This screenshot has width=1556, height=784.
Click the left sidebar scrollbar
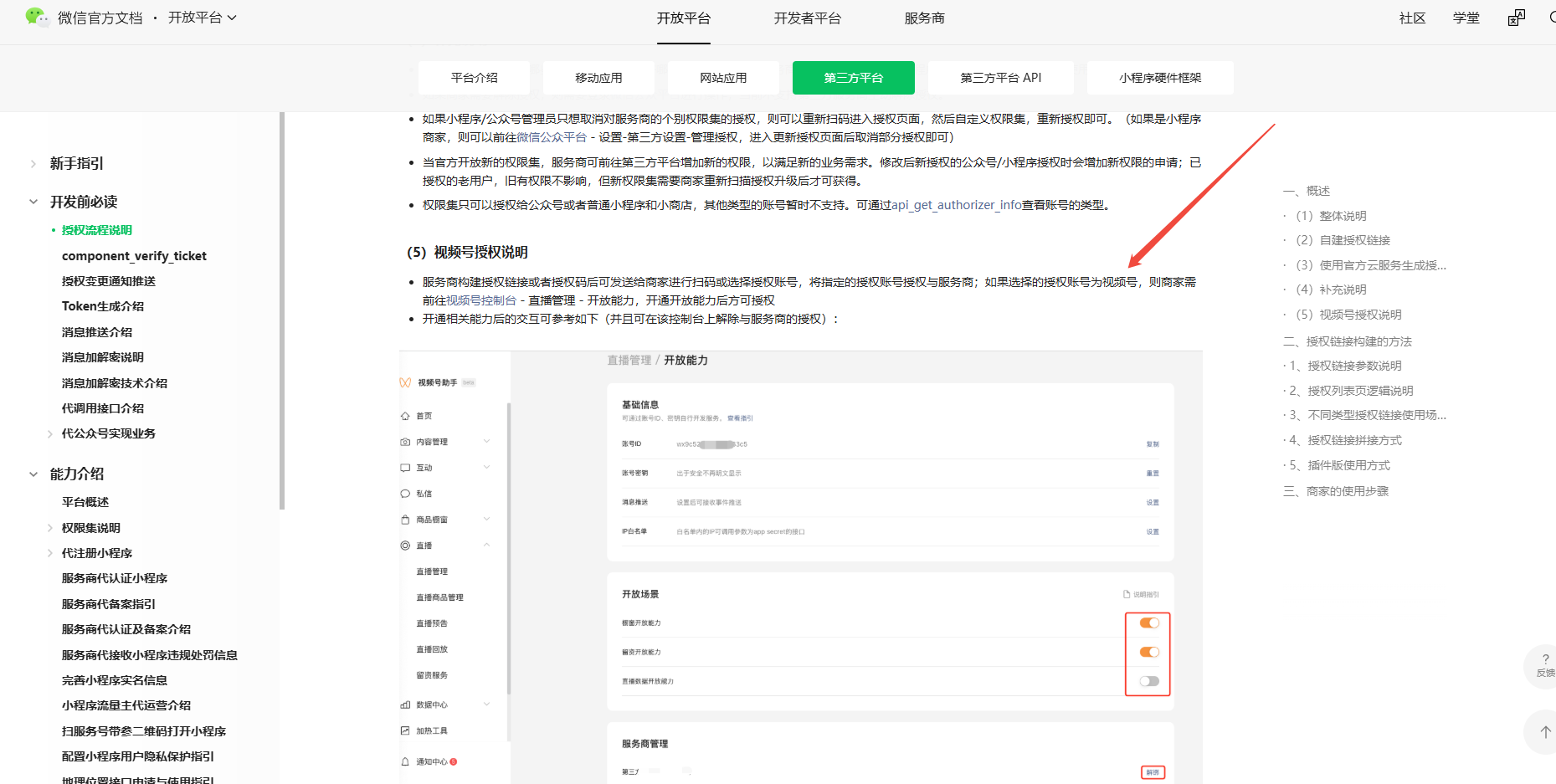coord(282,310)
